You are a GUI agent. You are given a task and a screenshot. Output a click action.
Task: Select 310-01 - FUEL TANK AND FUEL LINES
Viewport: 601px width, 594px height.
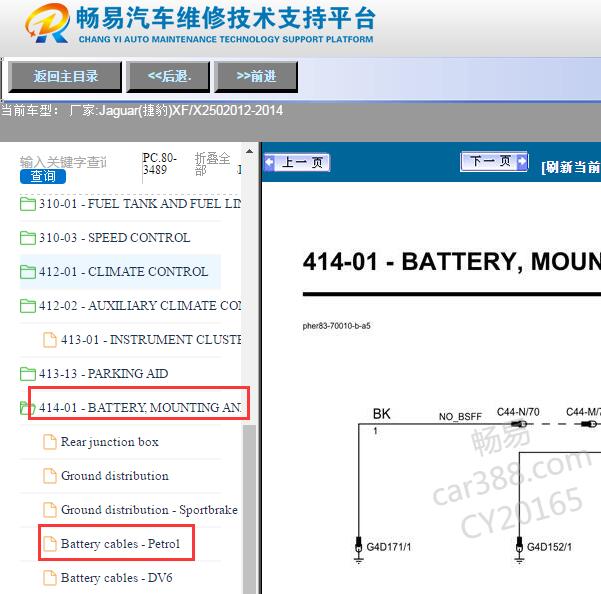(140, 204)
